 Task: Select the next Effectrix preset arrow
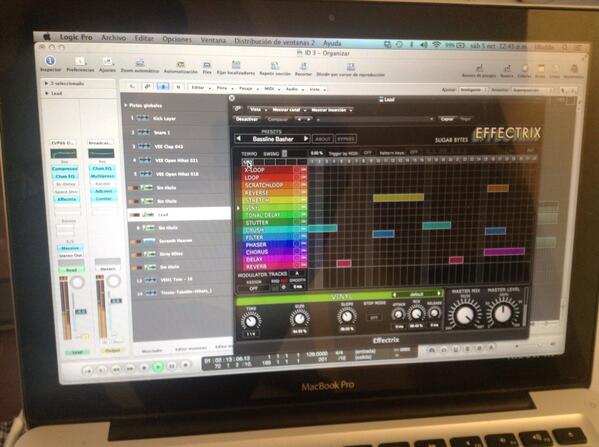[x=306, y=138]
